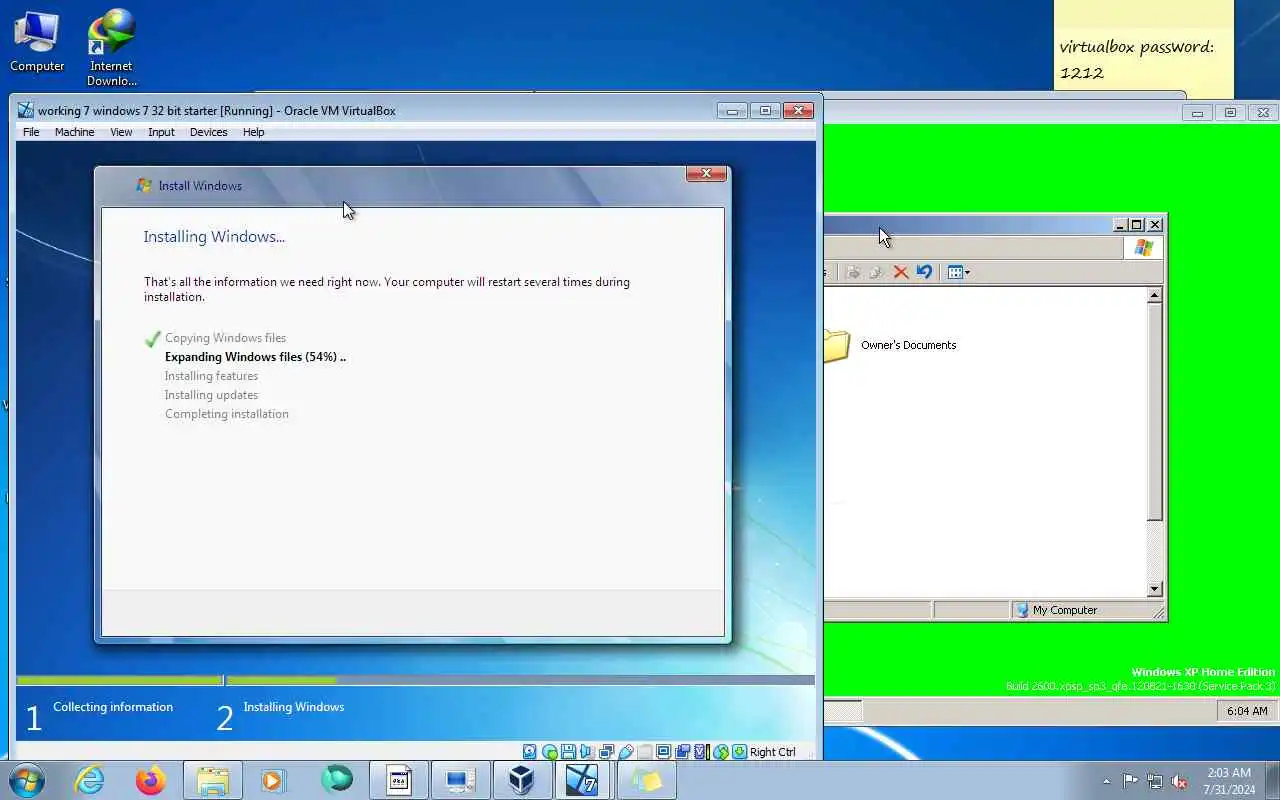Click the mouse integration indicator in VirtualBox status bar
This screenshot has width=1280, height=800.
720,752
